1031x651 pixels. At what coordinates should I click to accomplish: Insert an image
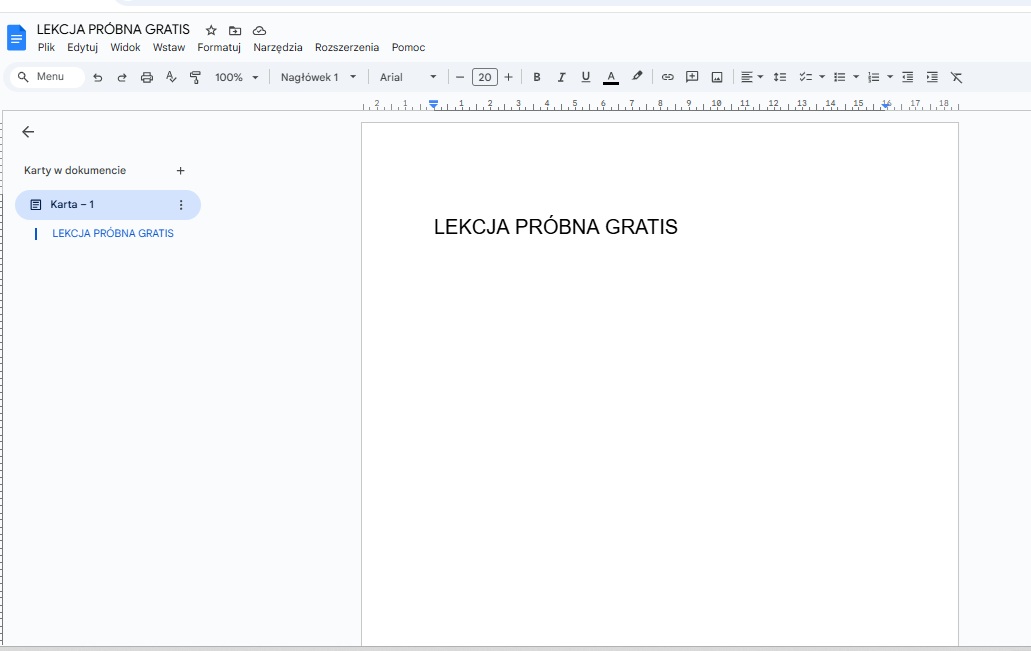click(x=717, y=77)
